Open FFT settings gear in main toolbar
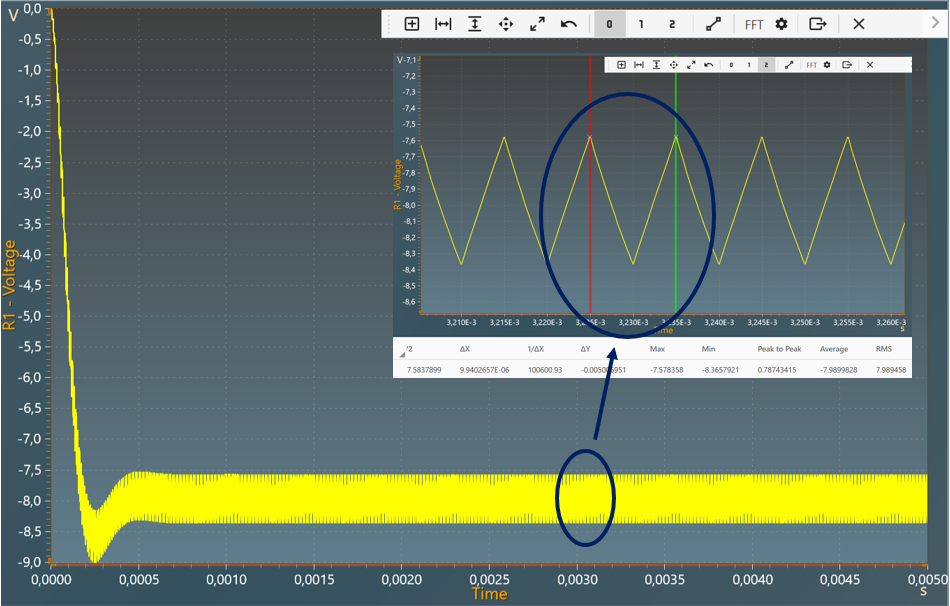The image size is (950, 606). click(781, 24)
